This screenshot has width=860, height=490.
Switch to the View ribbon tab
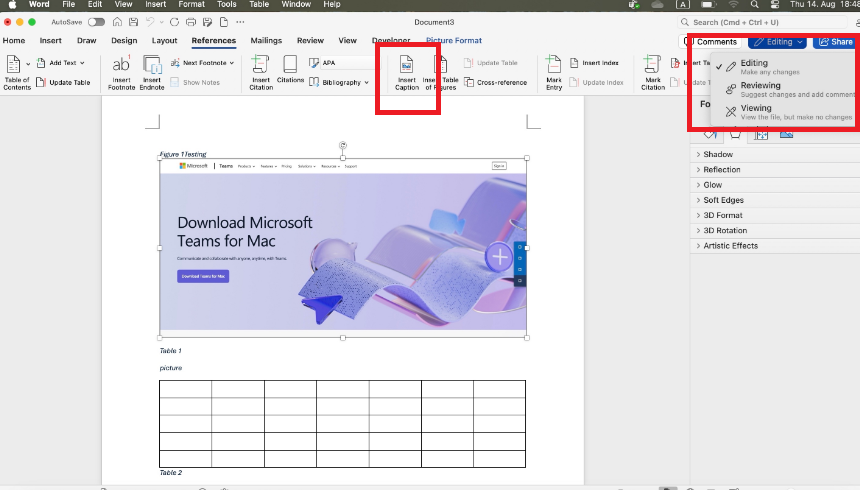347,41
